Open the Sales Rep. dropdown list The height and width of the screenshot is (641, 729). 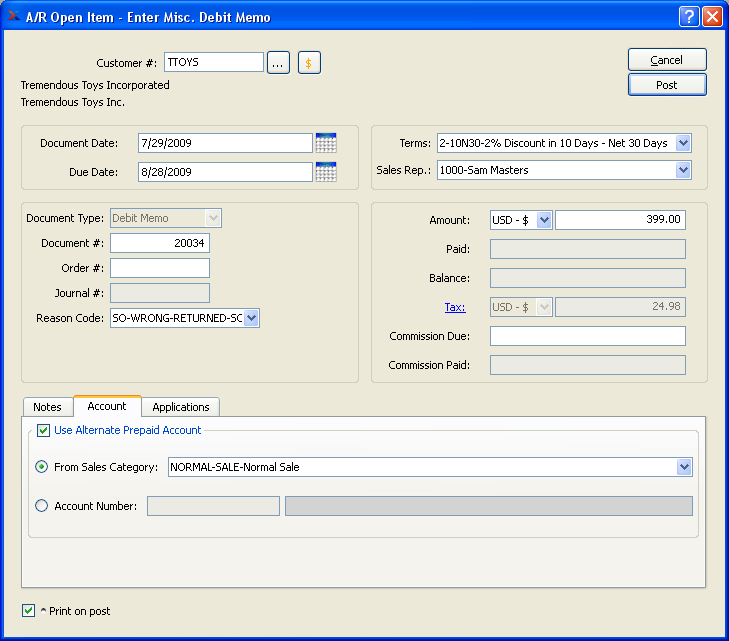coord(683,170)
